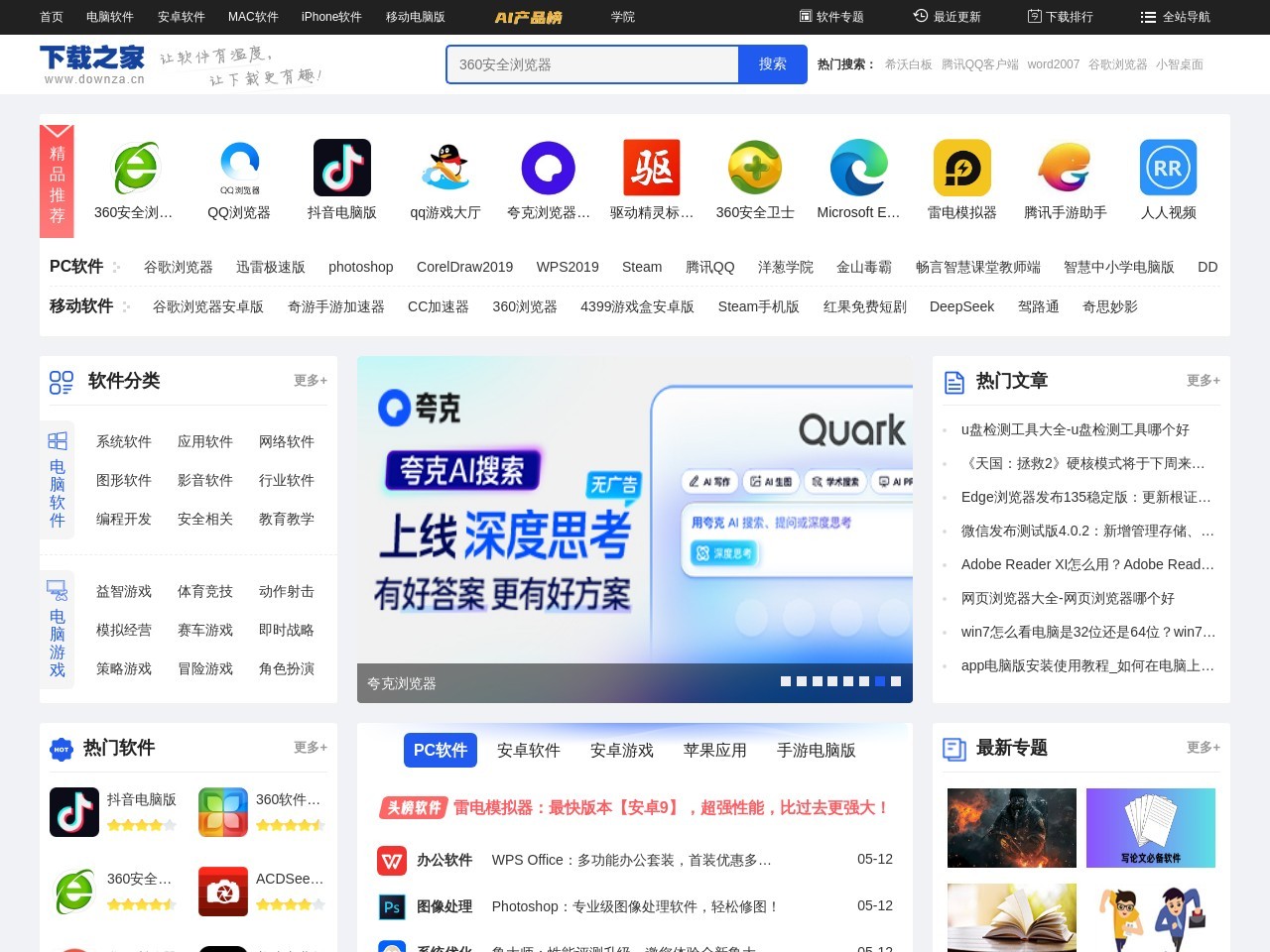Viewport: 1270px width, 952px height.
Task: Click the 抖音电脑版 icon in 热门软件
Action: (x=74, y=812)
